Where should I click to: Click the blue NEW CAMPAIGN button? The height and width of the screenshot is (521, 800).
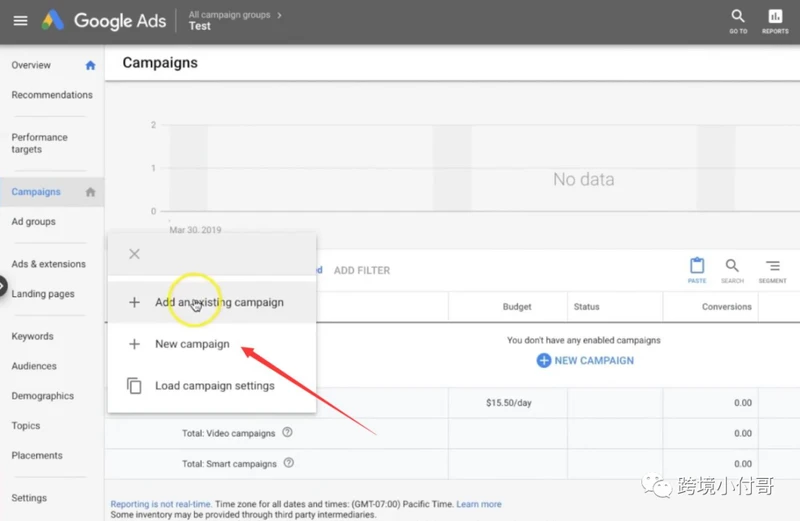point(585,360)
